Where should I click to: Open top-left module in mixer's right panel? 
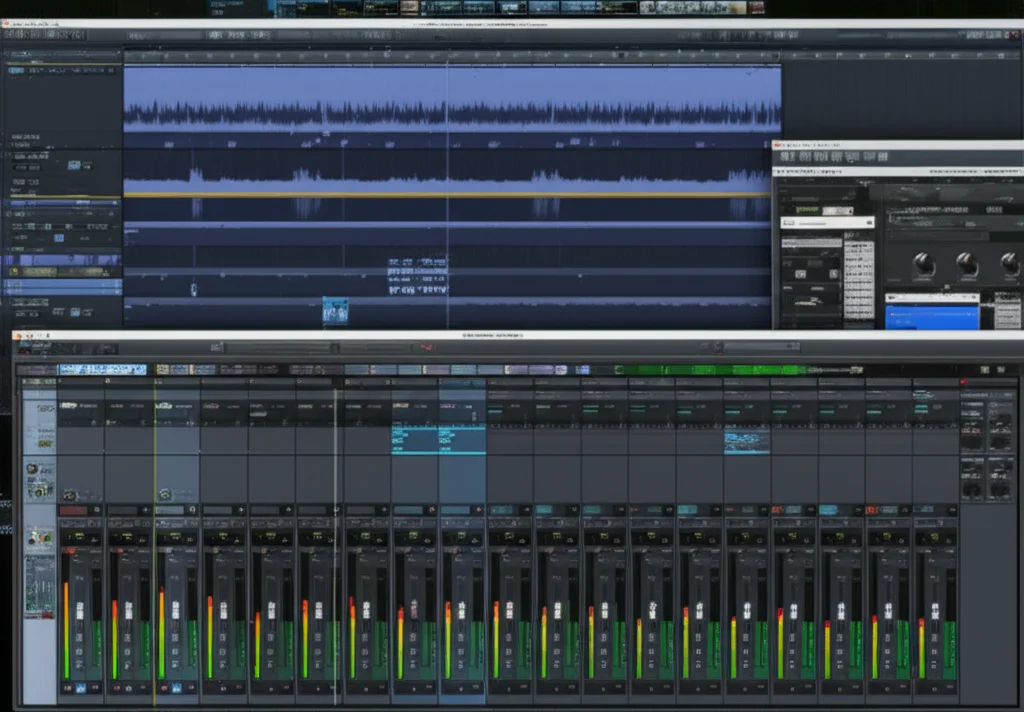point(972,425)
